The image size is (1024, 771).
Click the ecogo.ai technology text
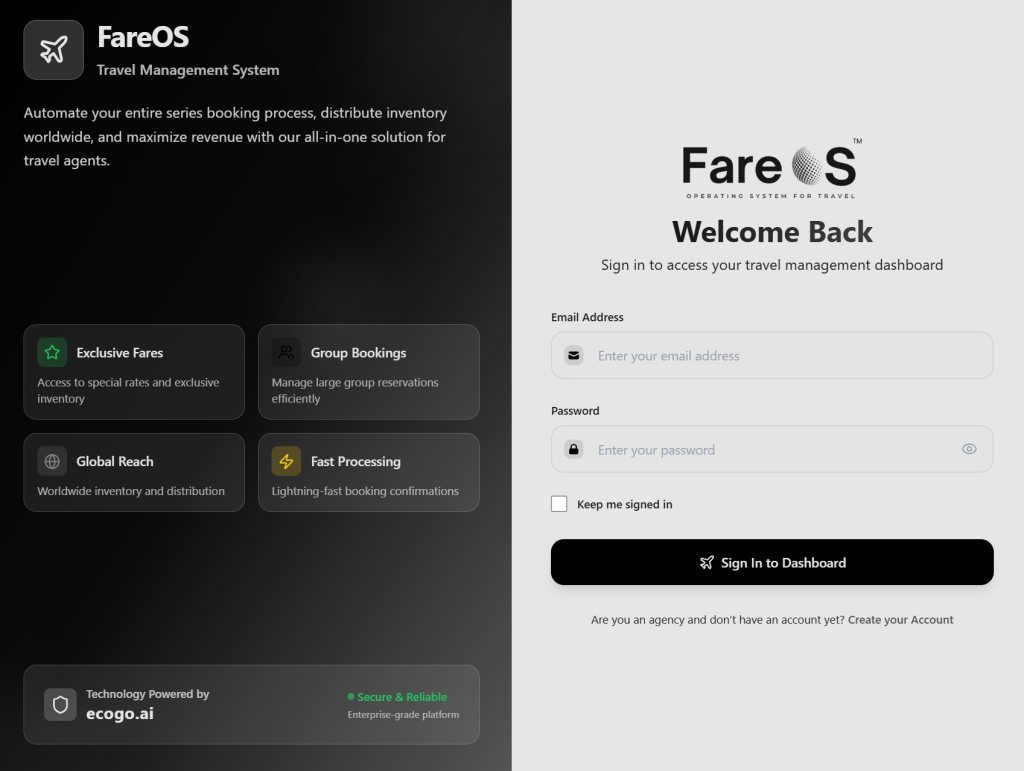point(119,714)
